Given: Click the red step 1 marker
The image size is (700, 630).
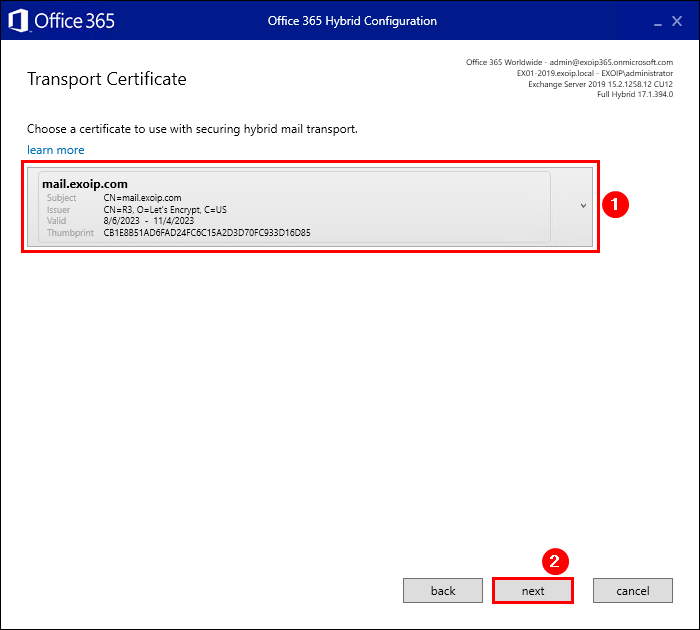Looking at the screenshot, I should 617,204.
